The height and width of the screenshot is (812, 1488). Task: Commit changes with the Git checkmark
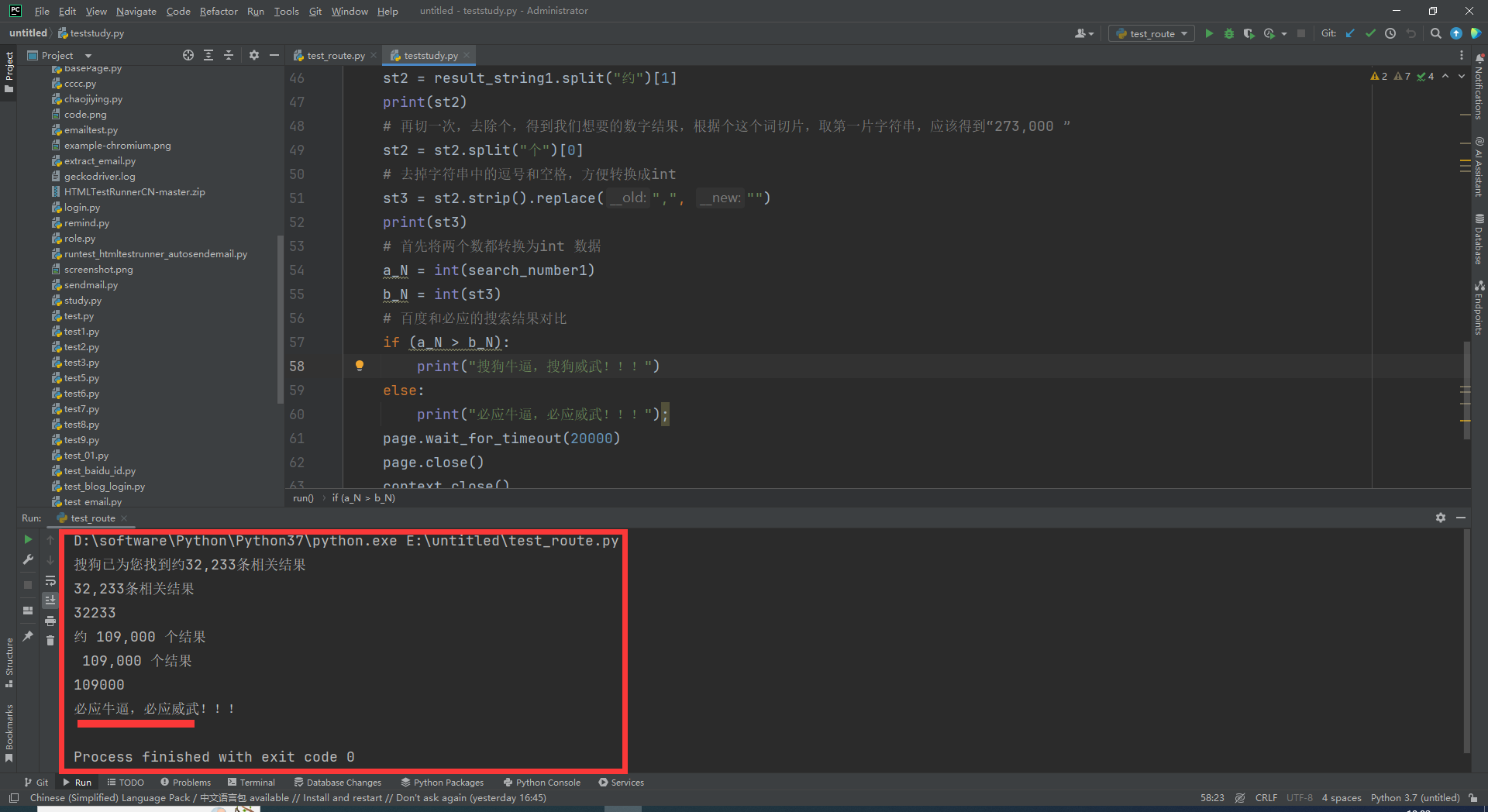point(1370,33)
